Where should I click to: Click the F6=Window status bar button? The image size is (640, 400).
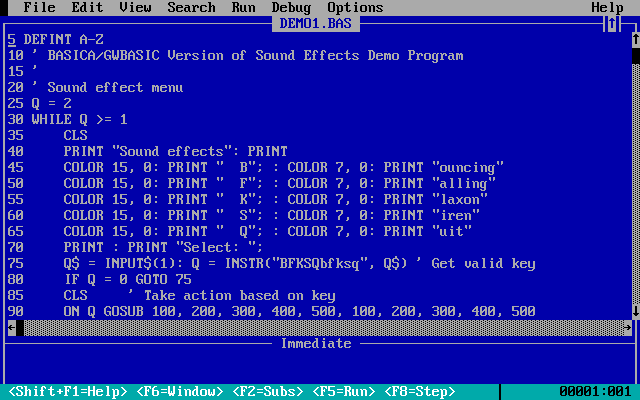tap(180, 392)
